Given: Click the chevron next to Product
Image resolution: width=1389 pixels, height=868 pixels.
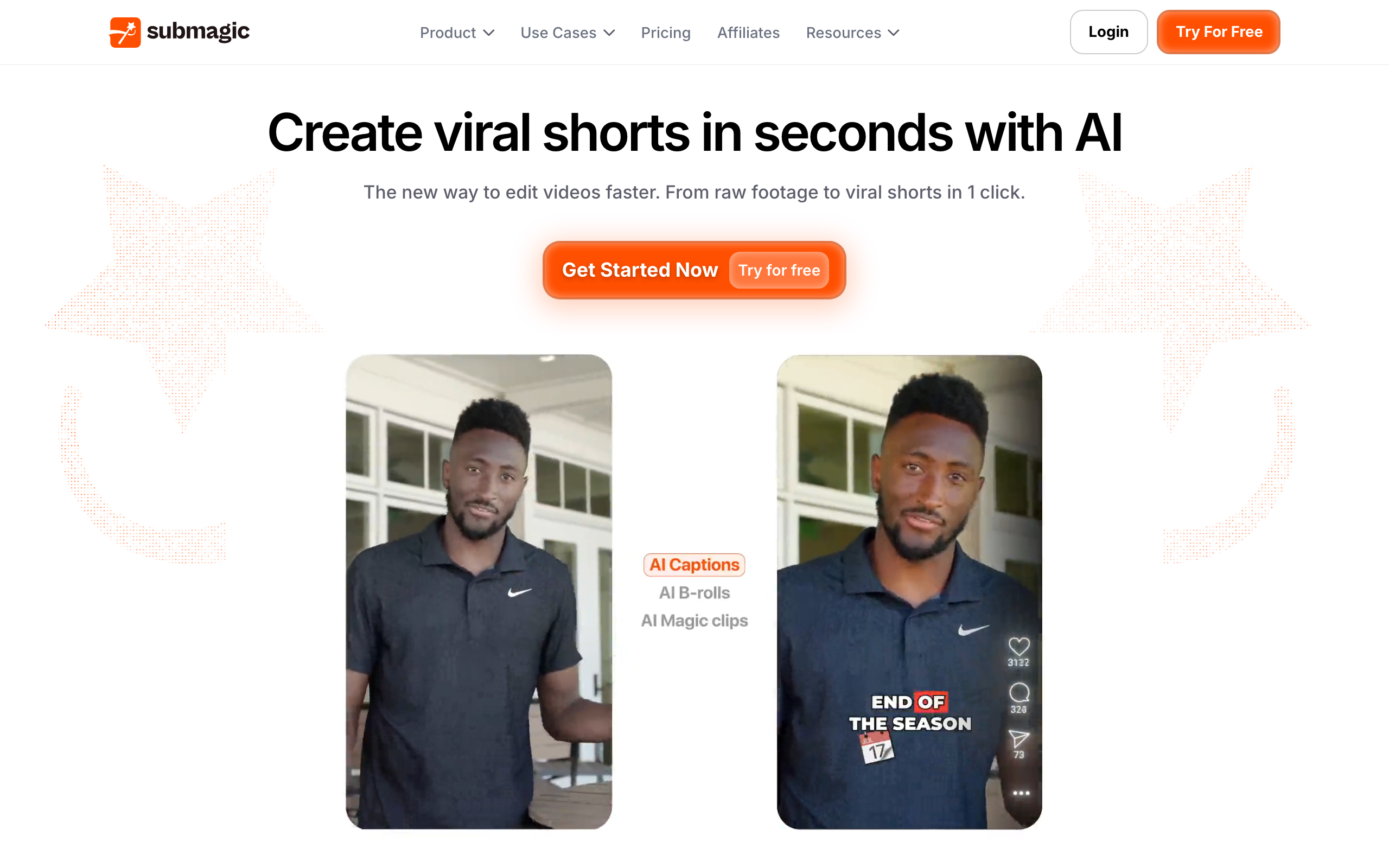Looking at the screenshot, I should pos(489,33).
